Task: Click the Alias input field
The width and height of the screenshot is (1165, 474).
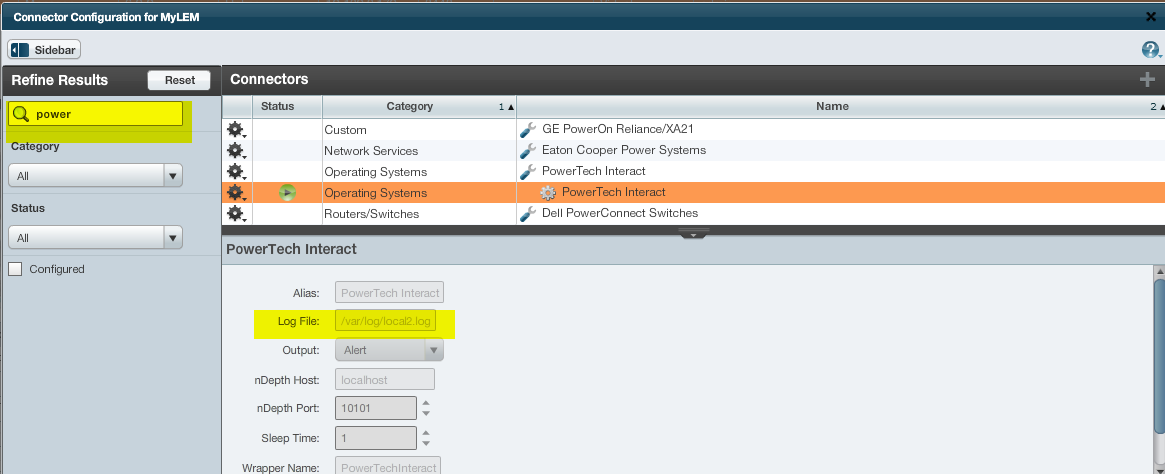Action: coord(390,293)
